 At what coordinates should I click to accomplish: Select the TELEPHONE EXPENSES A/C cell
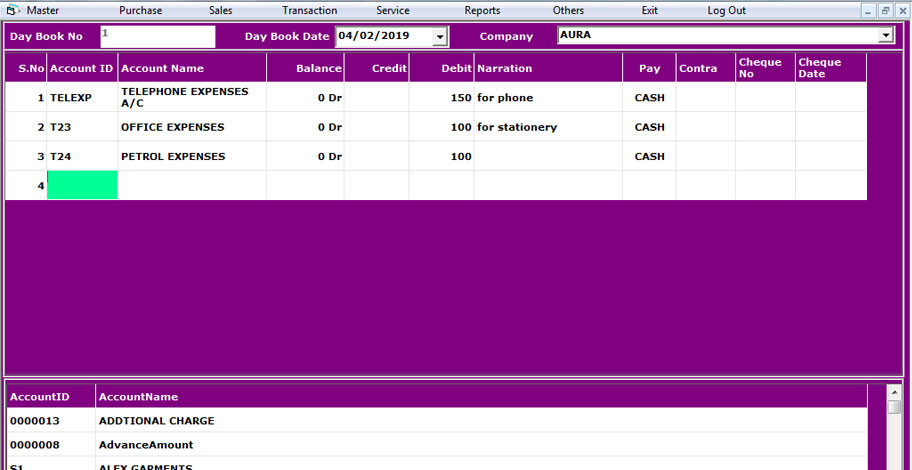pos(193,98)
